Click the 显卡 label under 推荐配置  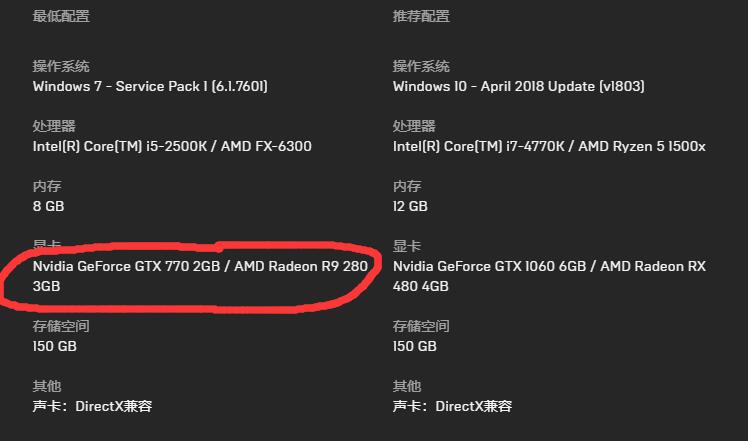(407, 246)
